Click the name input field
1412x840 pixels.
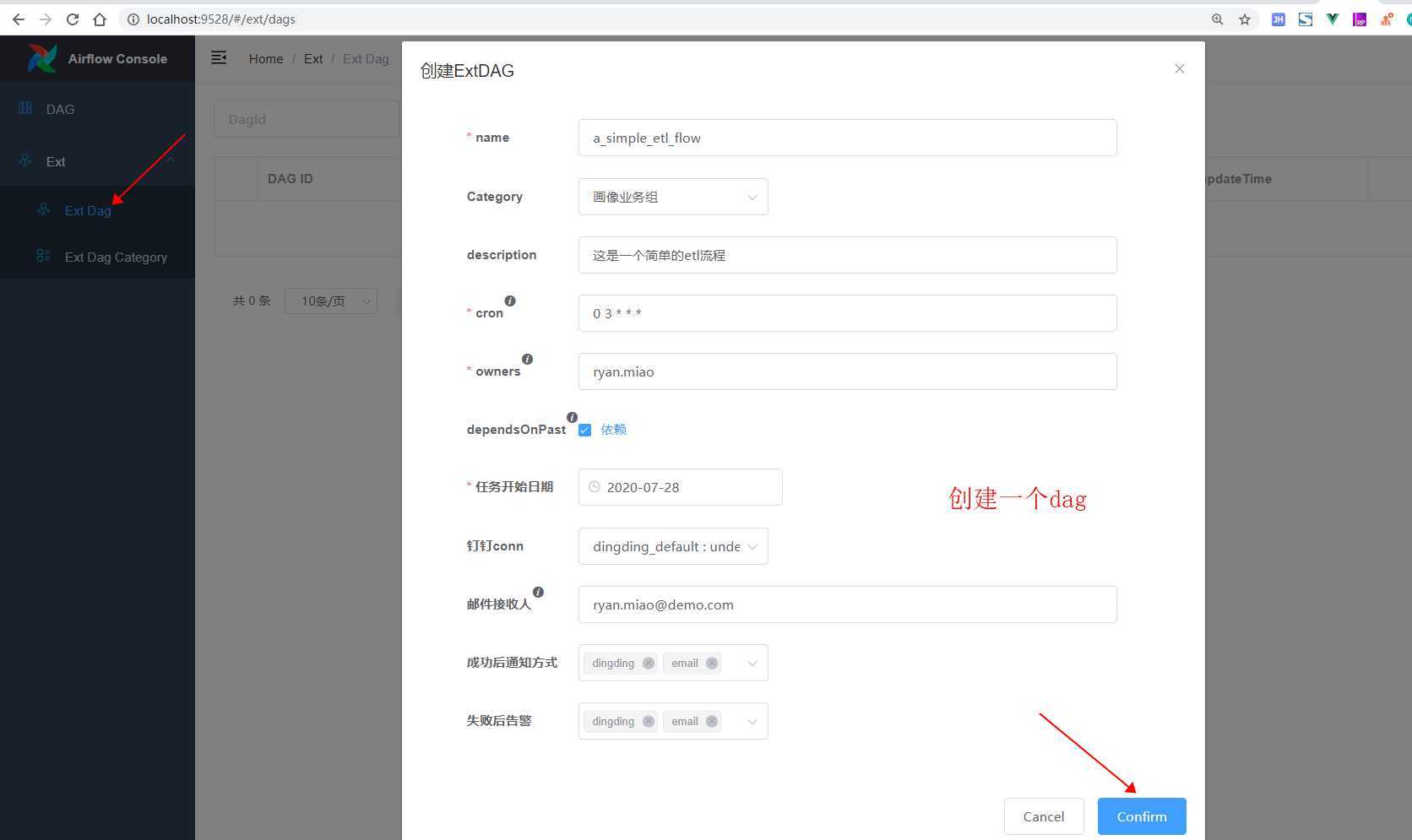point(847,138)
